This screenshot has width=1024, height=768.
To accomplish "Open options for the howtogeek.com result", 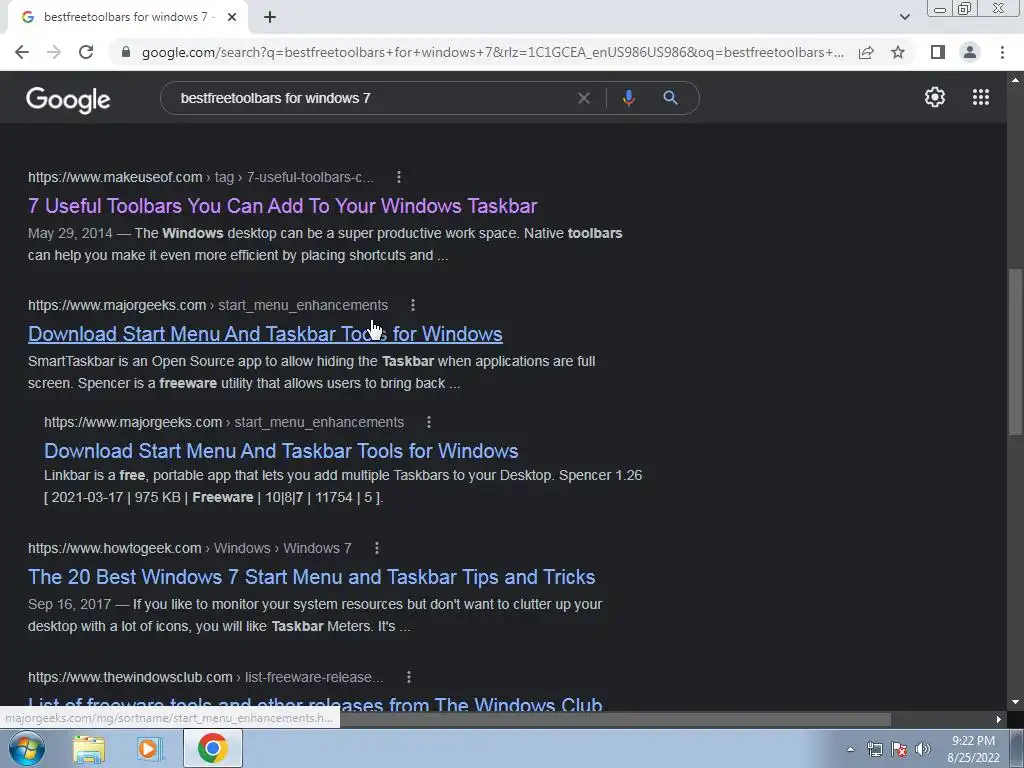I will [x=377, y=548].
